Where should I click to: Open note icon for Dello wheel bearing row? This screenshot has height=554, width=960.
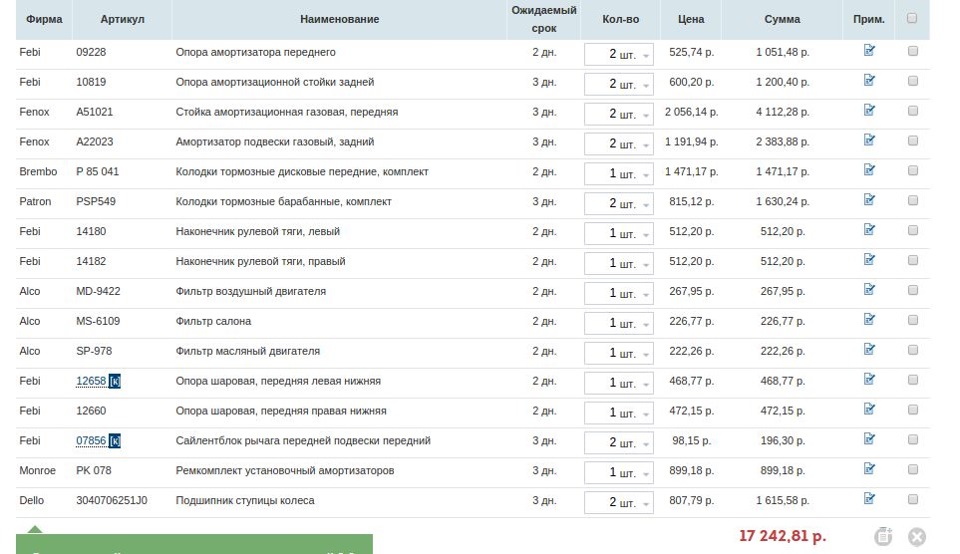[869, 499]
